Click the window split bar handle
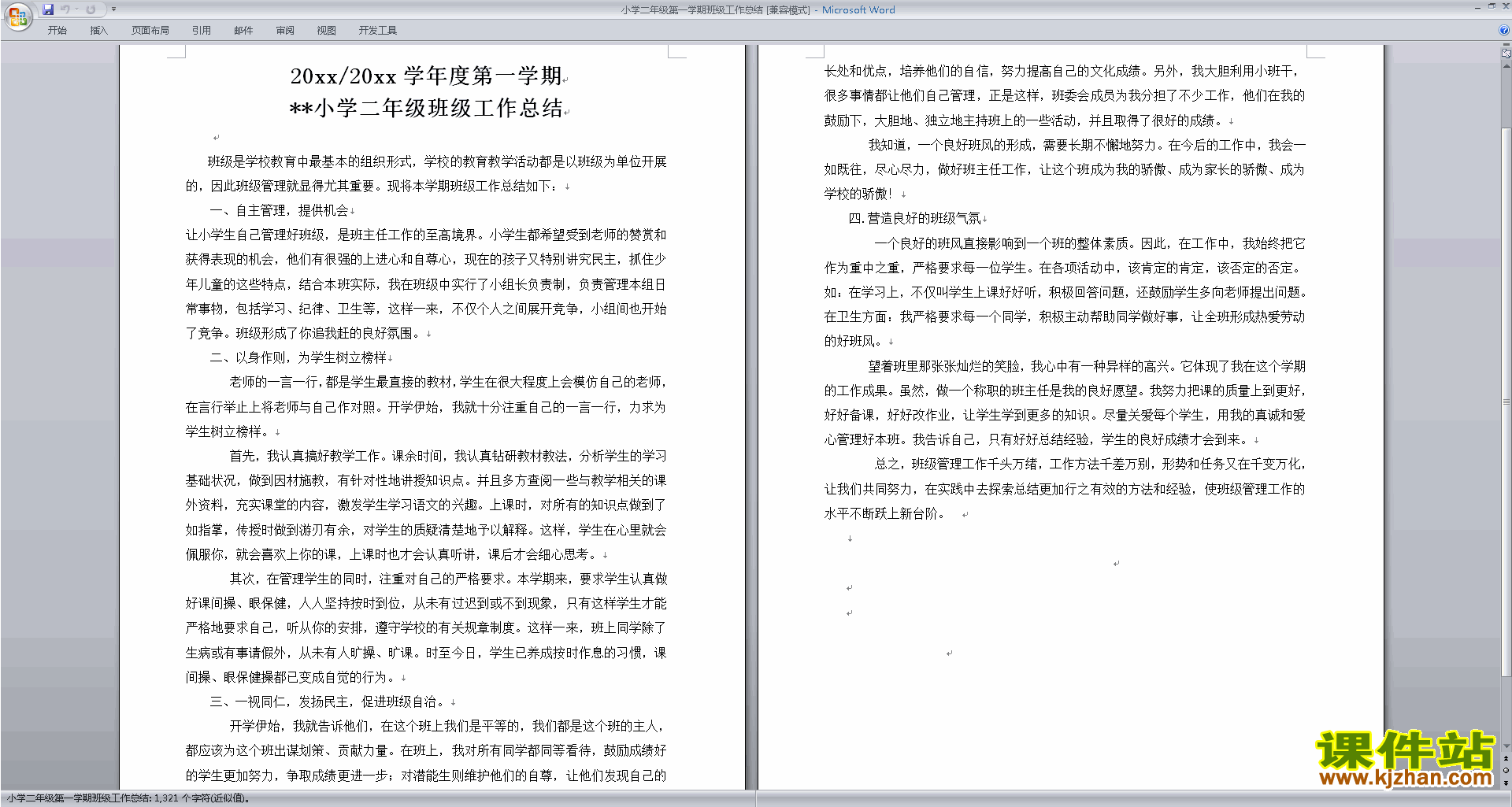This screenshot has height=807, width=1512. (1506, 45)
